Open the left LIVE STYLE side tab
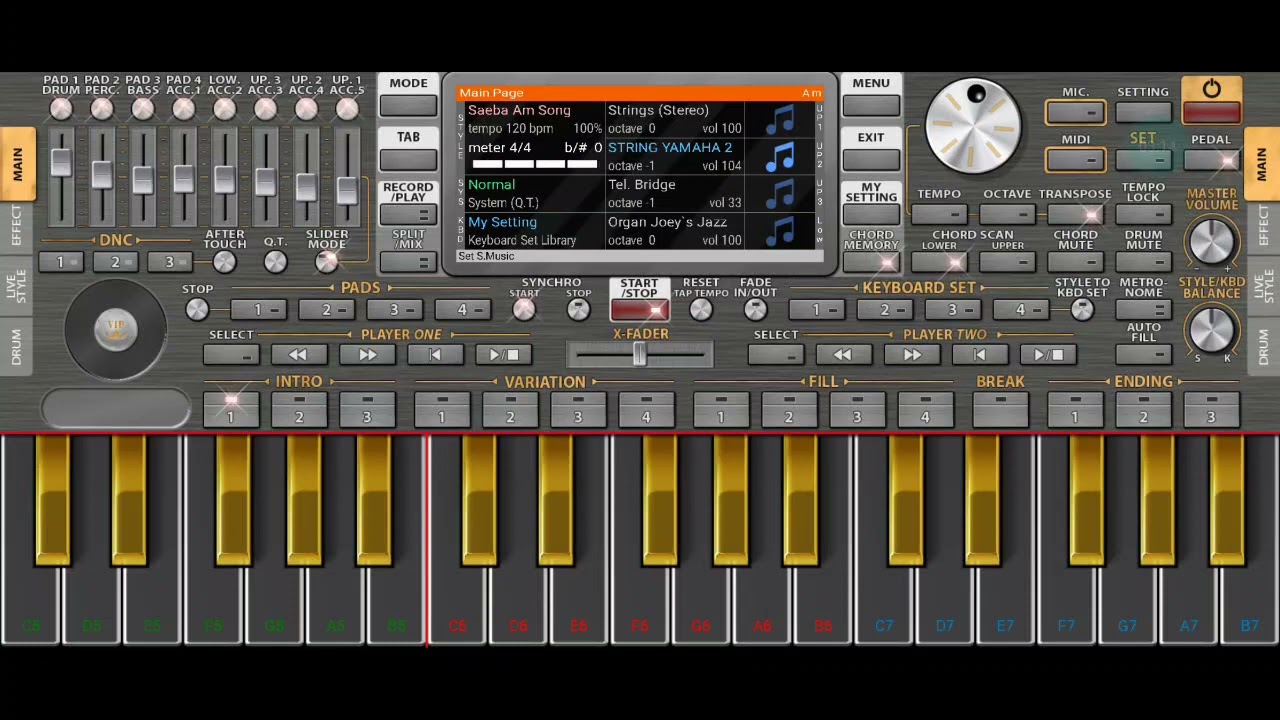The width and height of the screenshot is (1280, 720). click(x=17, y=287)
